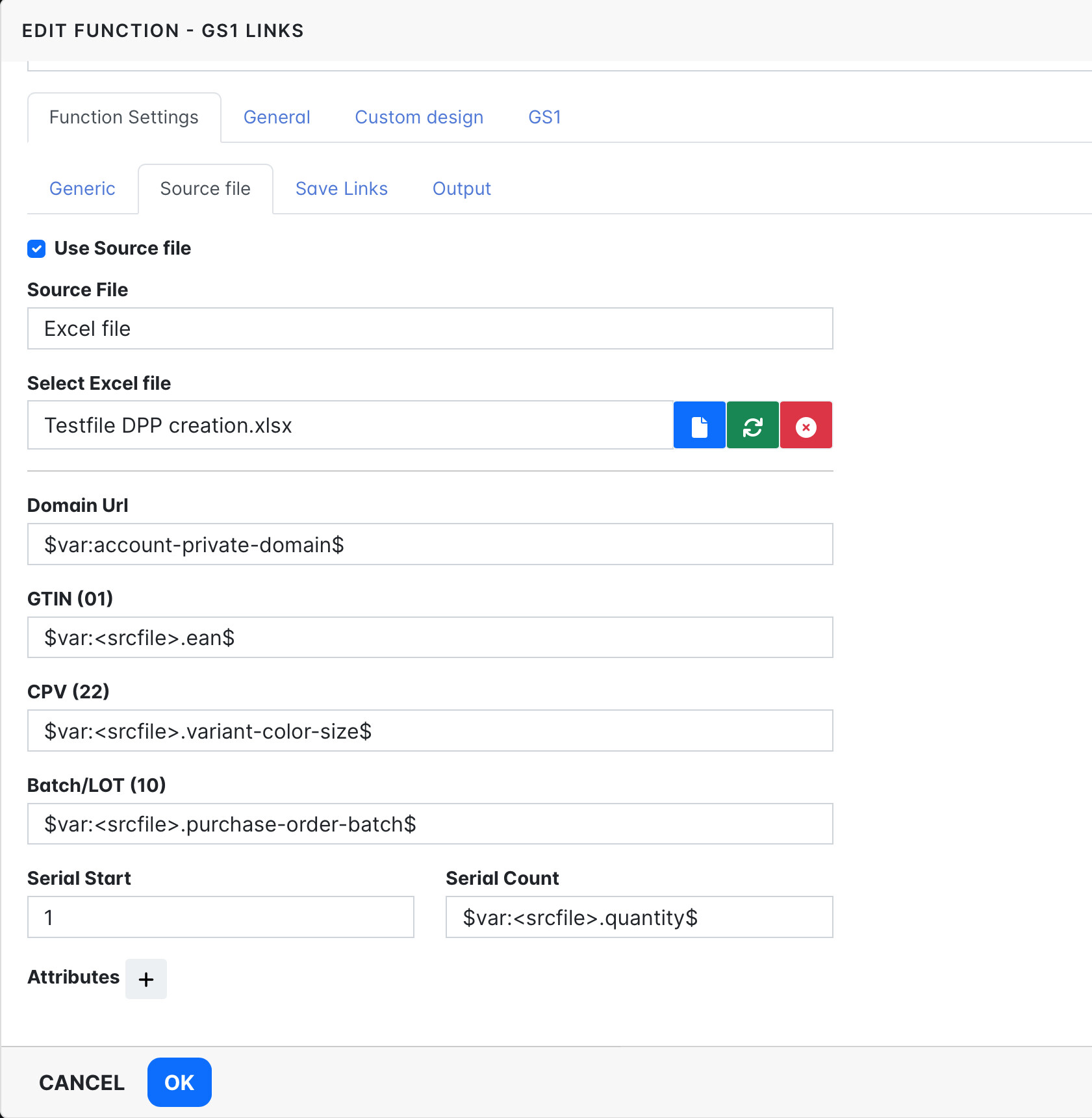This screenshot has width=1092, height=1118.
Task: Select the Serial Count field
Action: pyautogui.click(x=639, y=917)
